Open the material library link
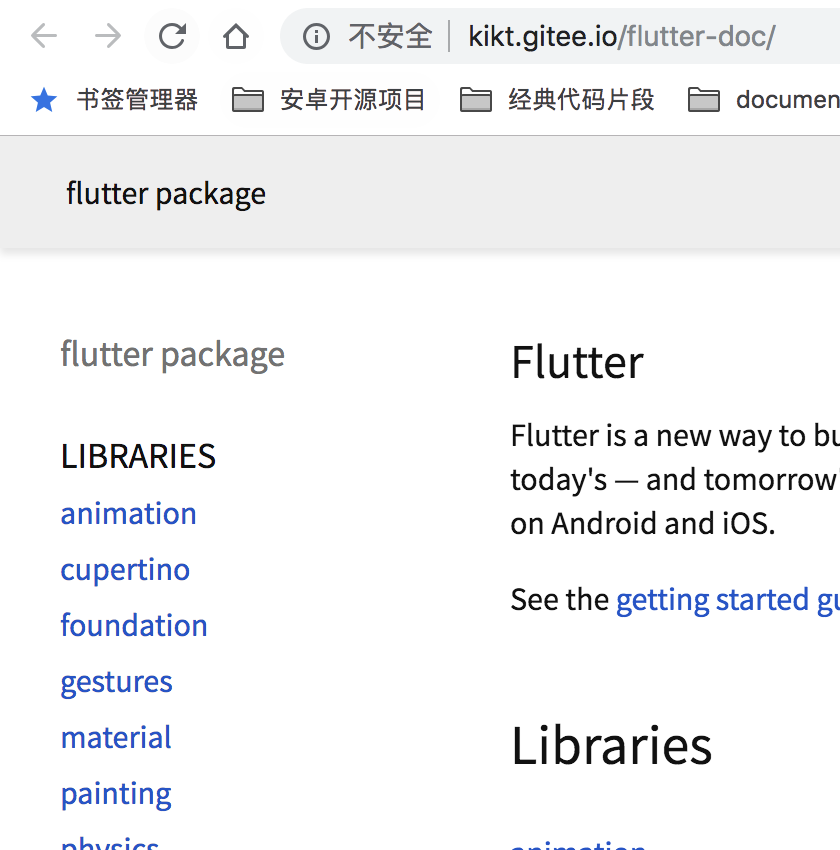Image resolution: width=840 pixels, height=850 pixels. [116, 737]
